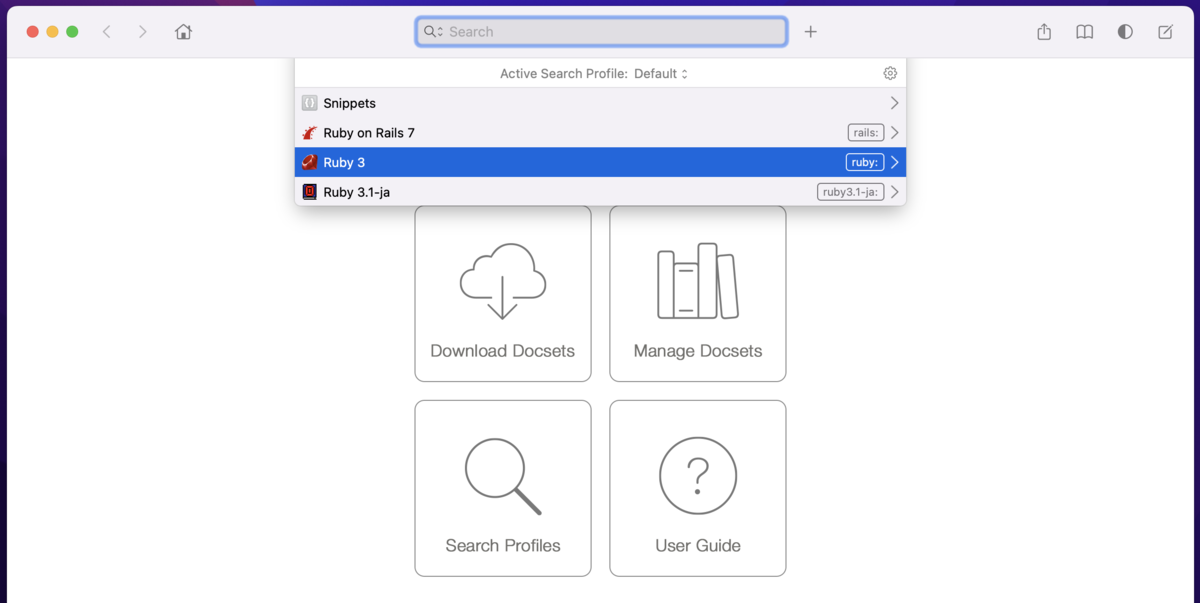Go back with the left arrow
Viewport: 1200px width, 603px height.
pyautogui.click(x=107, y=32)
